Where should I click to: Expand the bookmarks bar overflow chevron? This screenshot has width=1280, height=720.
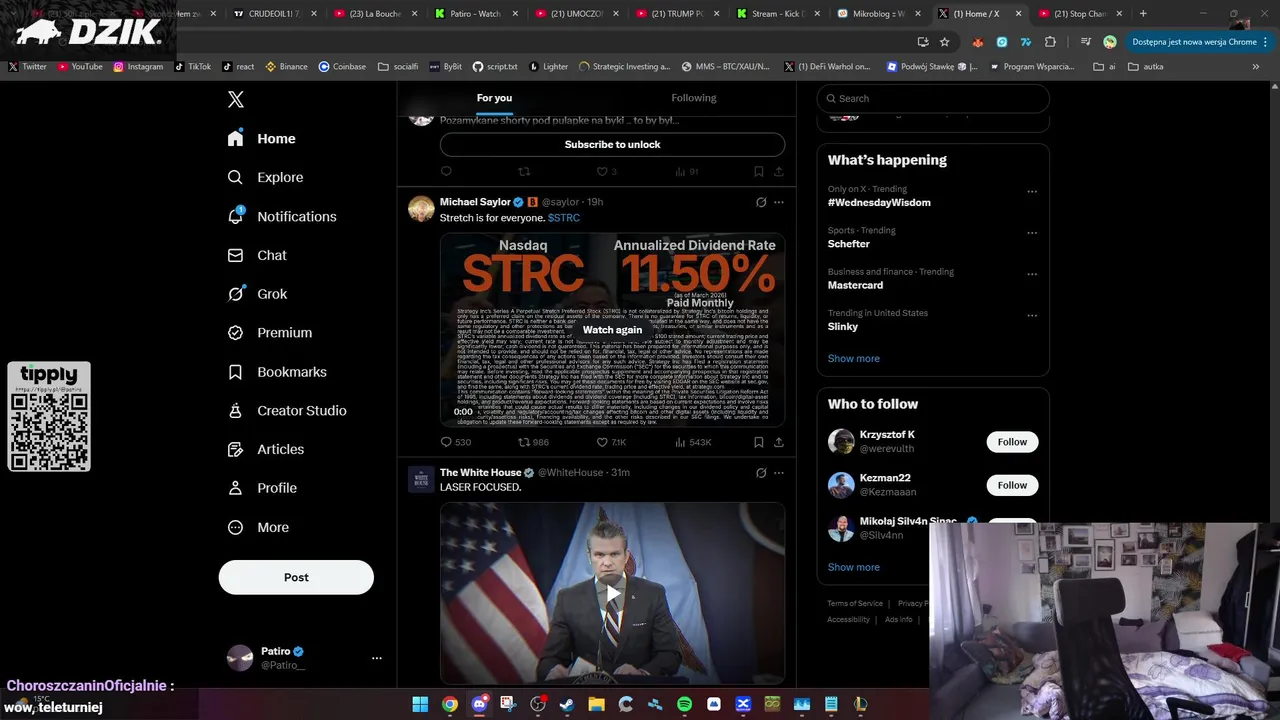point(1256,66)
